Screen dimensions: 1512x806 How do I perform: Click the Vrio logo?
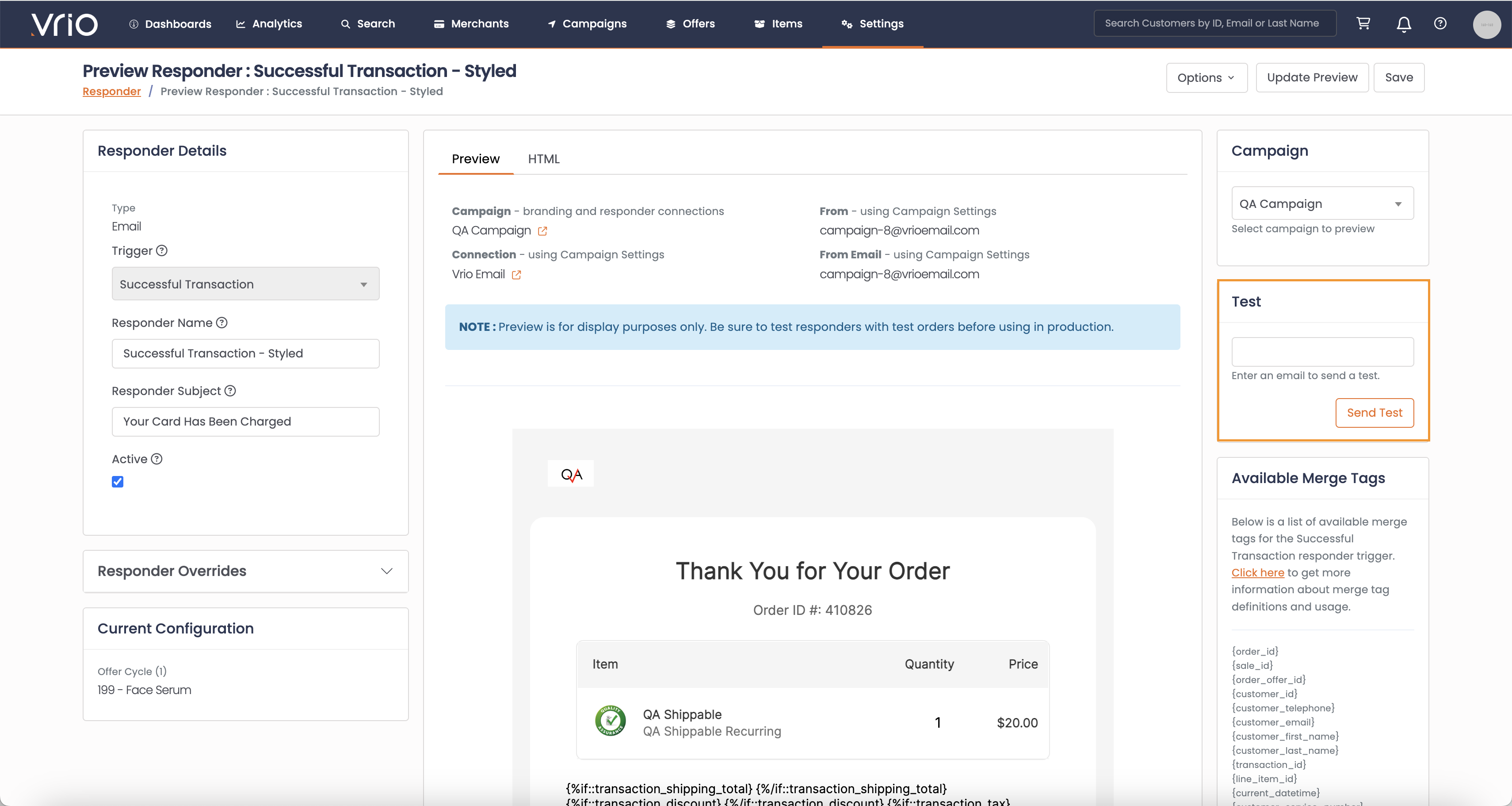pyautogui.click(x=65, y=24)
